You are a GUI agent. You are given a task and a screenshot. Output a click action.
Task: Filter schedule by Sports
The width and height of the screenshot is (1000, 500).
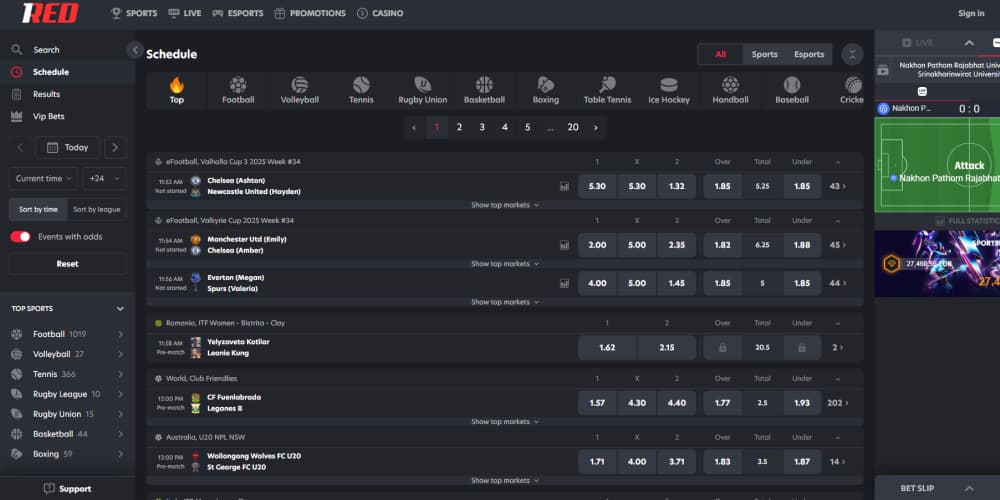click(x=764, y=54)
